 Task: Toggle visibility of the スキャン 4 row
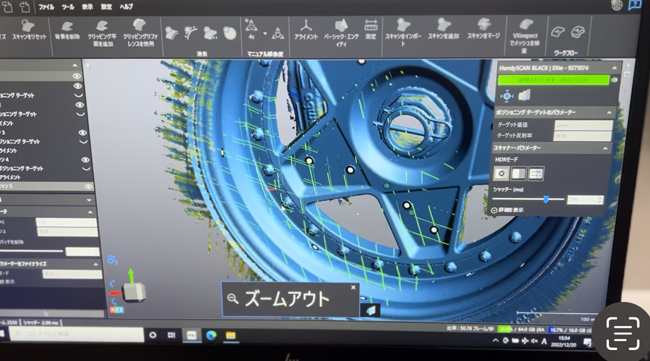85,160
